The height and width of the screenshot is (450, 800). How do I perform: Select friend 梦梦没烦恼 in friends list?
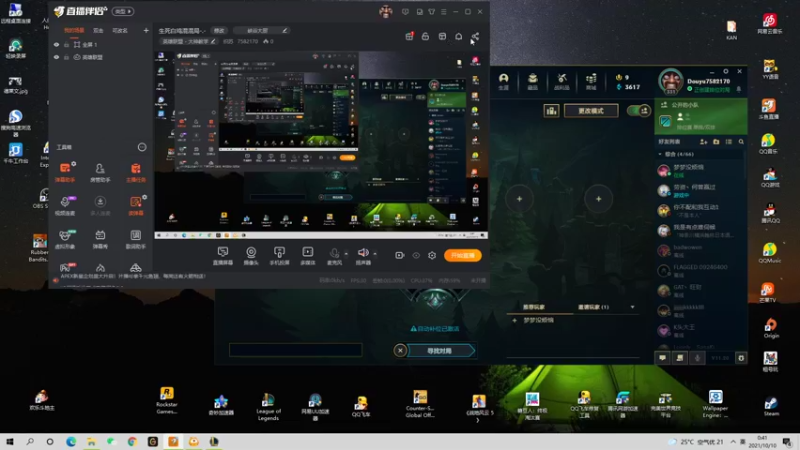pos(699,170)
